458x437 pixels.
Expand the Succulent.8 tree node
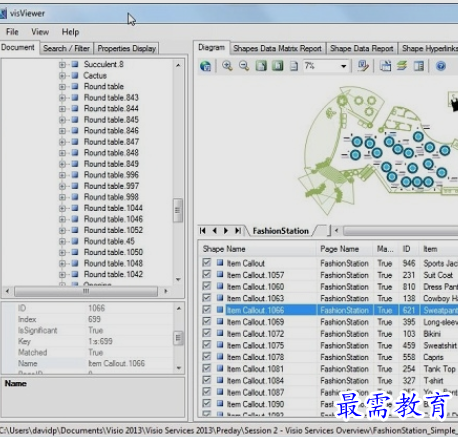click(x=62, y=64)
